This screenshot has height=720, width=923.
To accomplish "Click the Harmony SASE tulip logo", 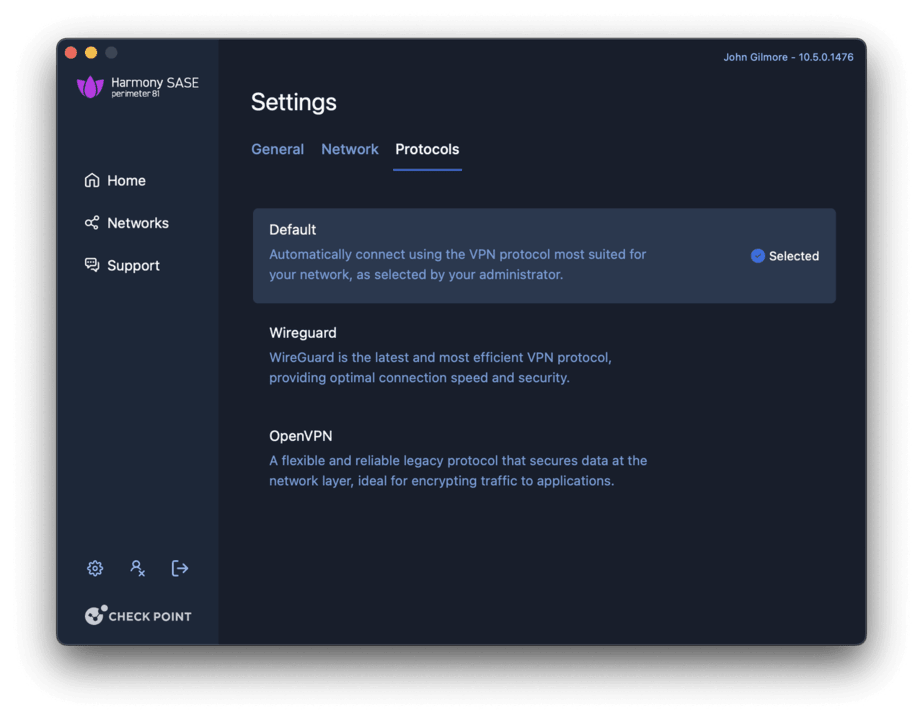I will point(92,87).
